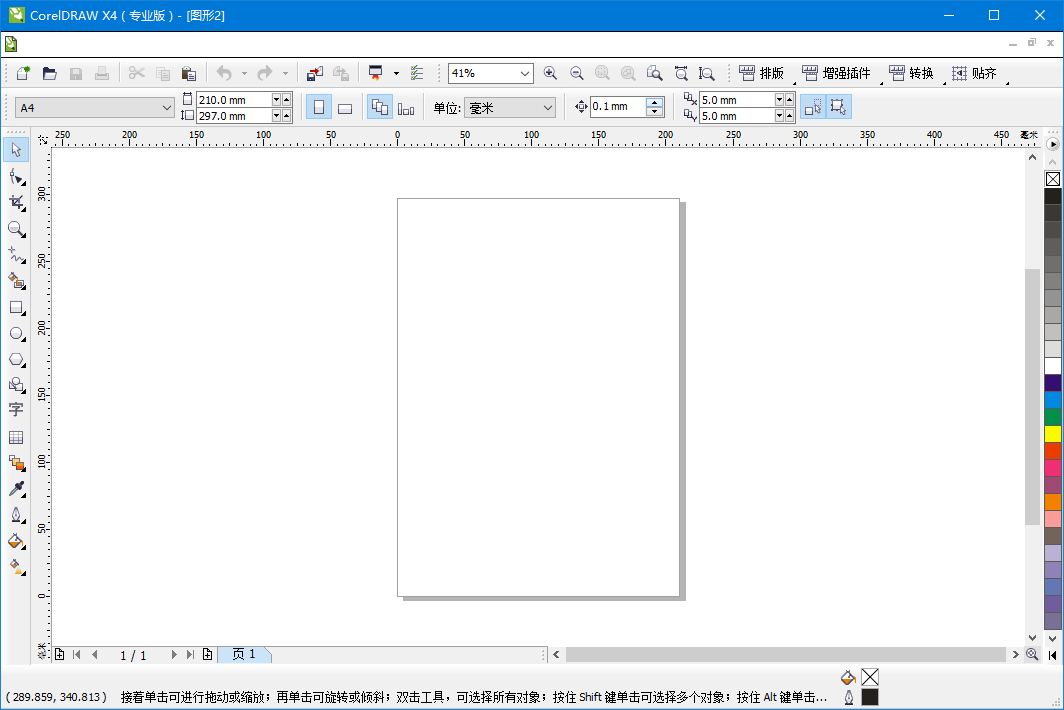The height and width of the screenshot is (710, 1064).
Task: Click the No Color swatch atop the palette
Action: [1052, 179]
